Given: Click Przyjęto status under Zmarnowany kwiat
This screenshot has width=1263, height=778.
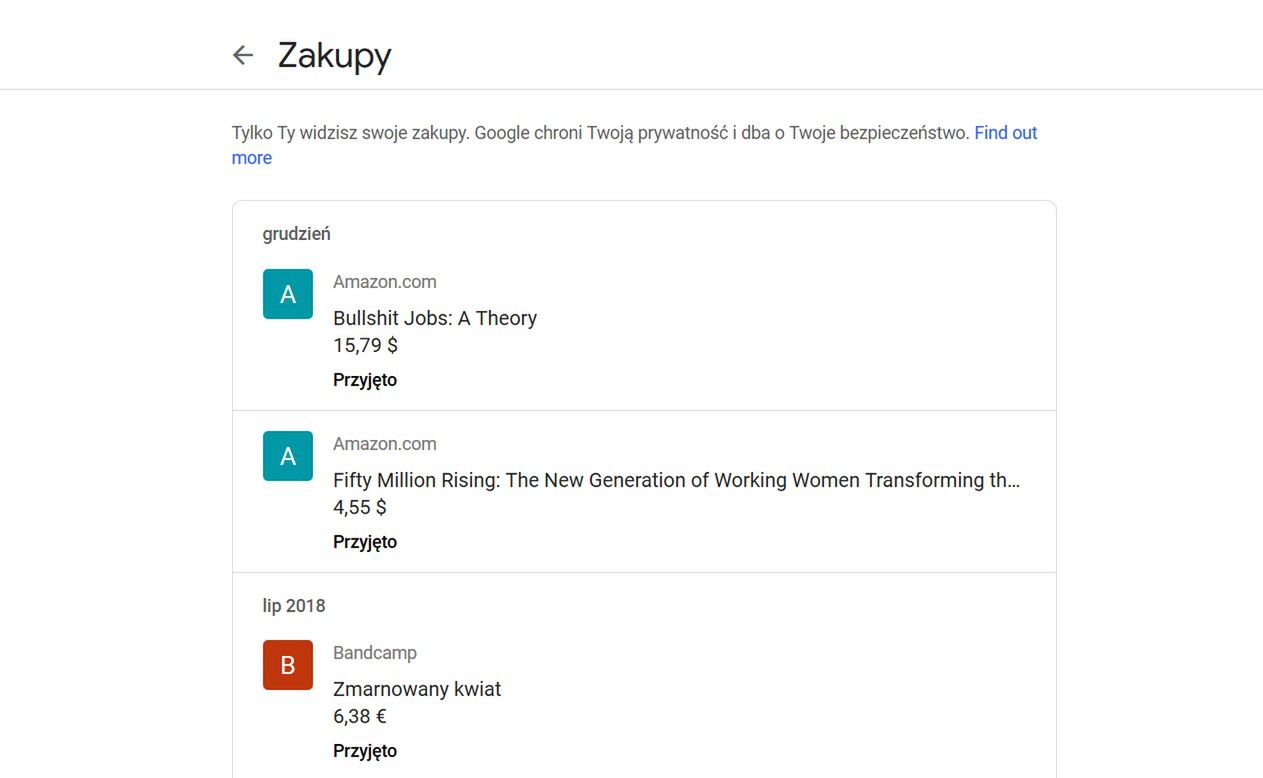Looking at the screenshot, I should [365, 751].
